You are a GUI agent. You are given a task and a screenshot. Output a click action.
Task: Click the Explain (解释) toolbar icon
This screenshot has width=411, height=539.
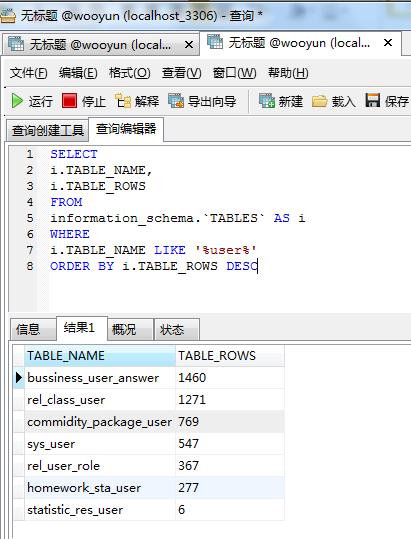click(123, 101)
